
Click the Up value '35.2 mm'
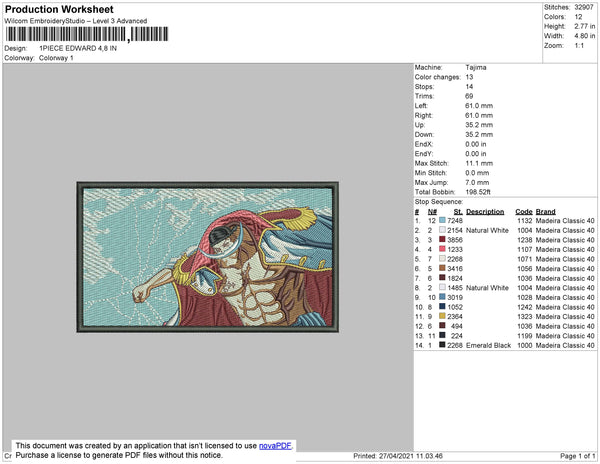(479, 125)
